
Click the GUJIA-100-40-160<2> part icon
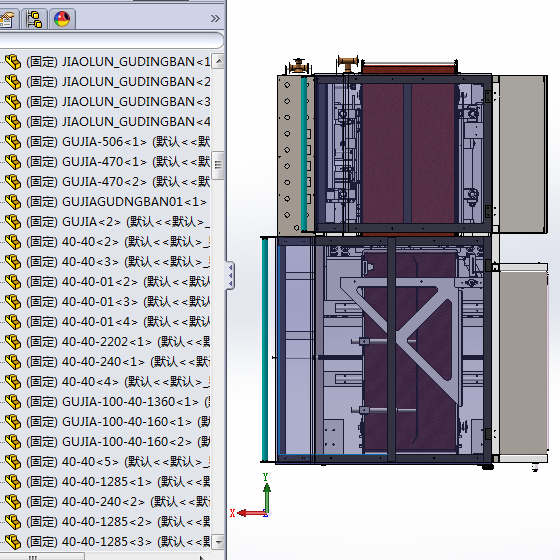click(x=13, y=442)
